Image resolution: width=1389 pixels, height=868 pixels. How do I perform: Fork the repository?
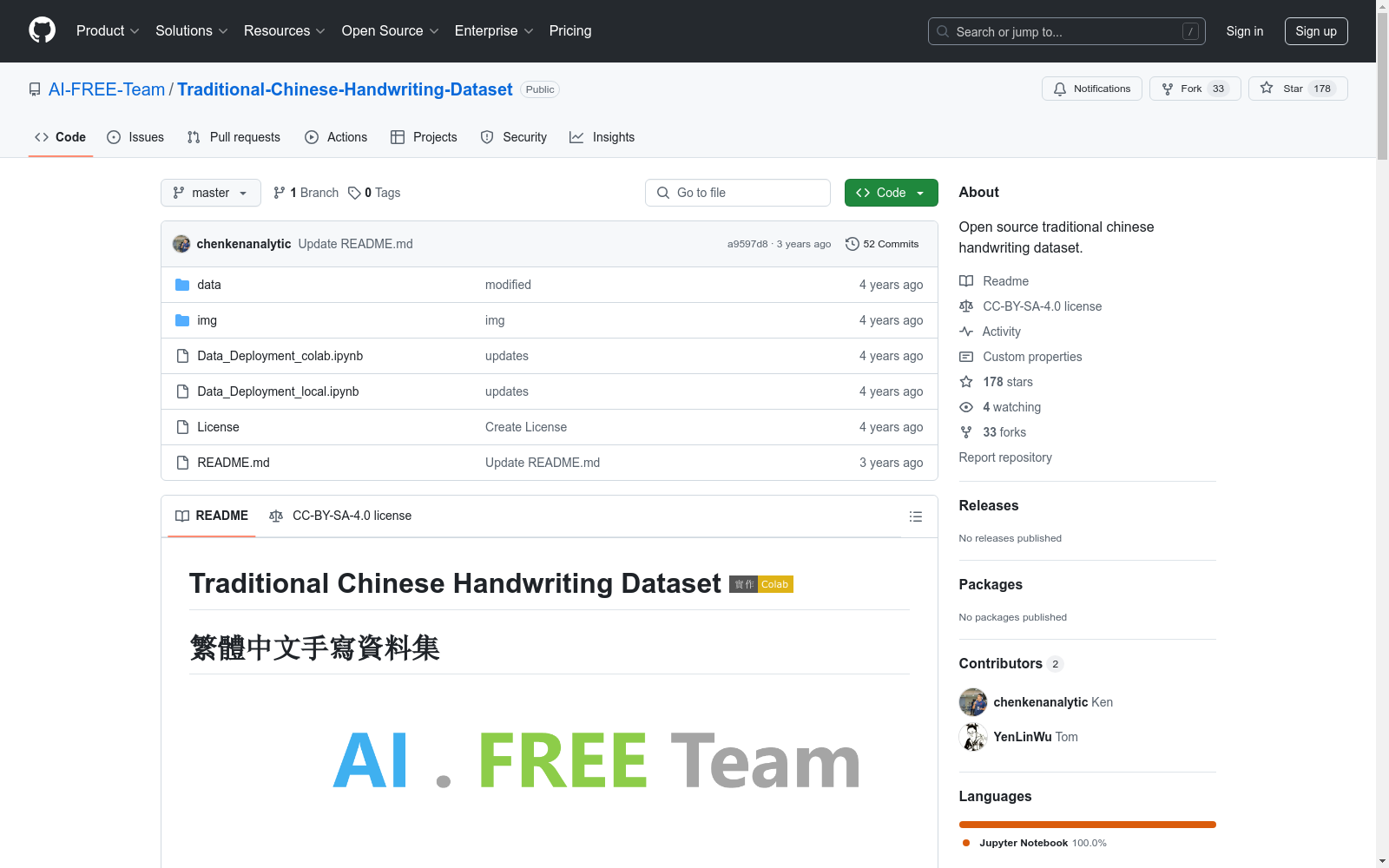[1195, 89]
